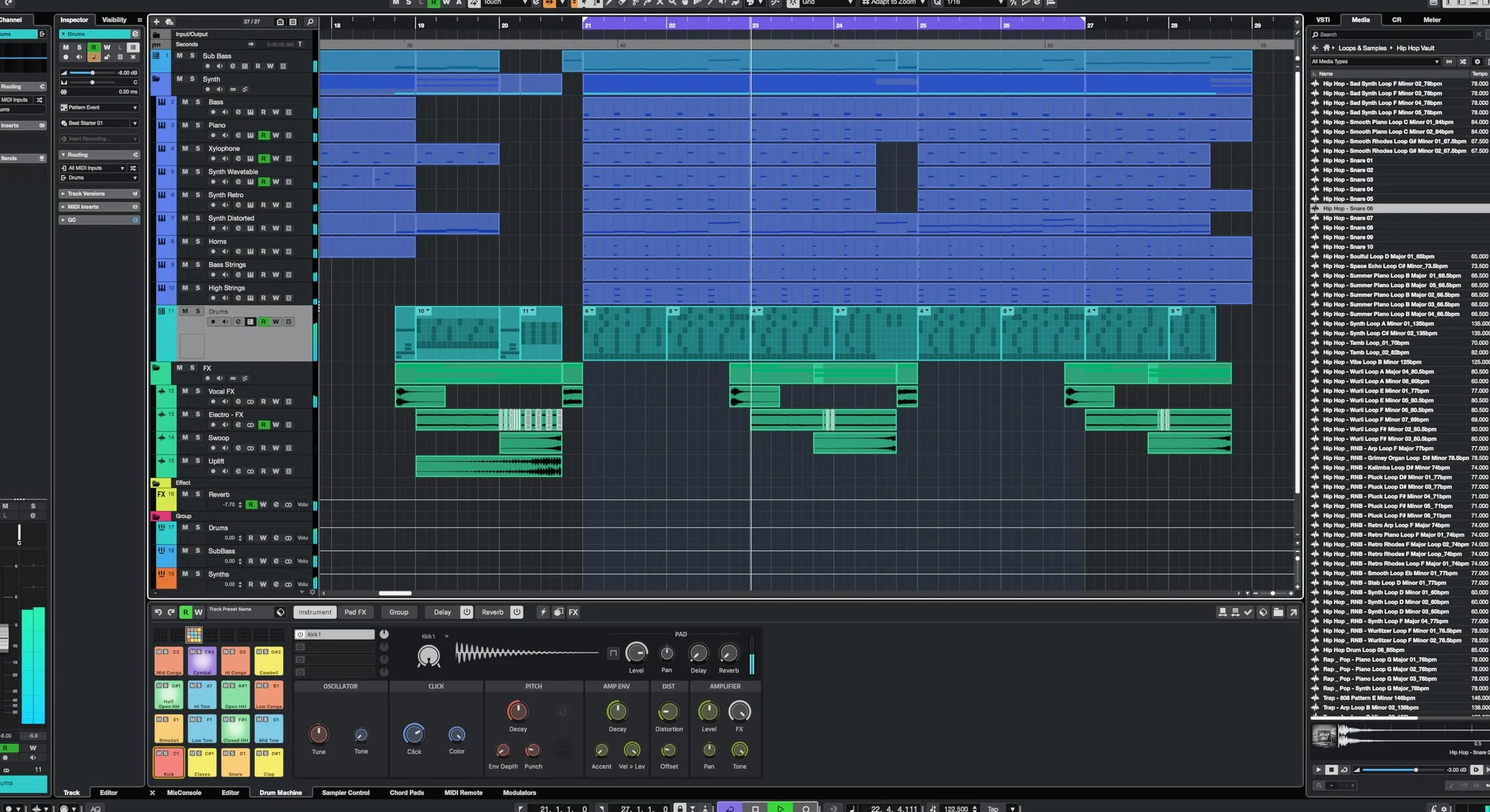Expand the Track Versions section
1490x812 pixels.
coord(99,194)
